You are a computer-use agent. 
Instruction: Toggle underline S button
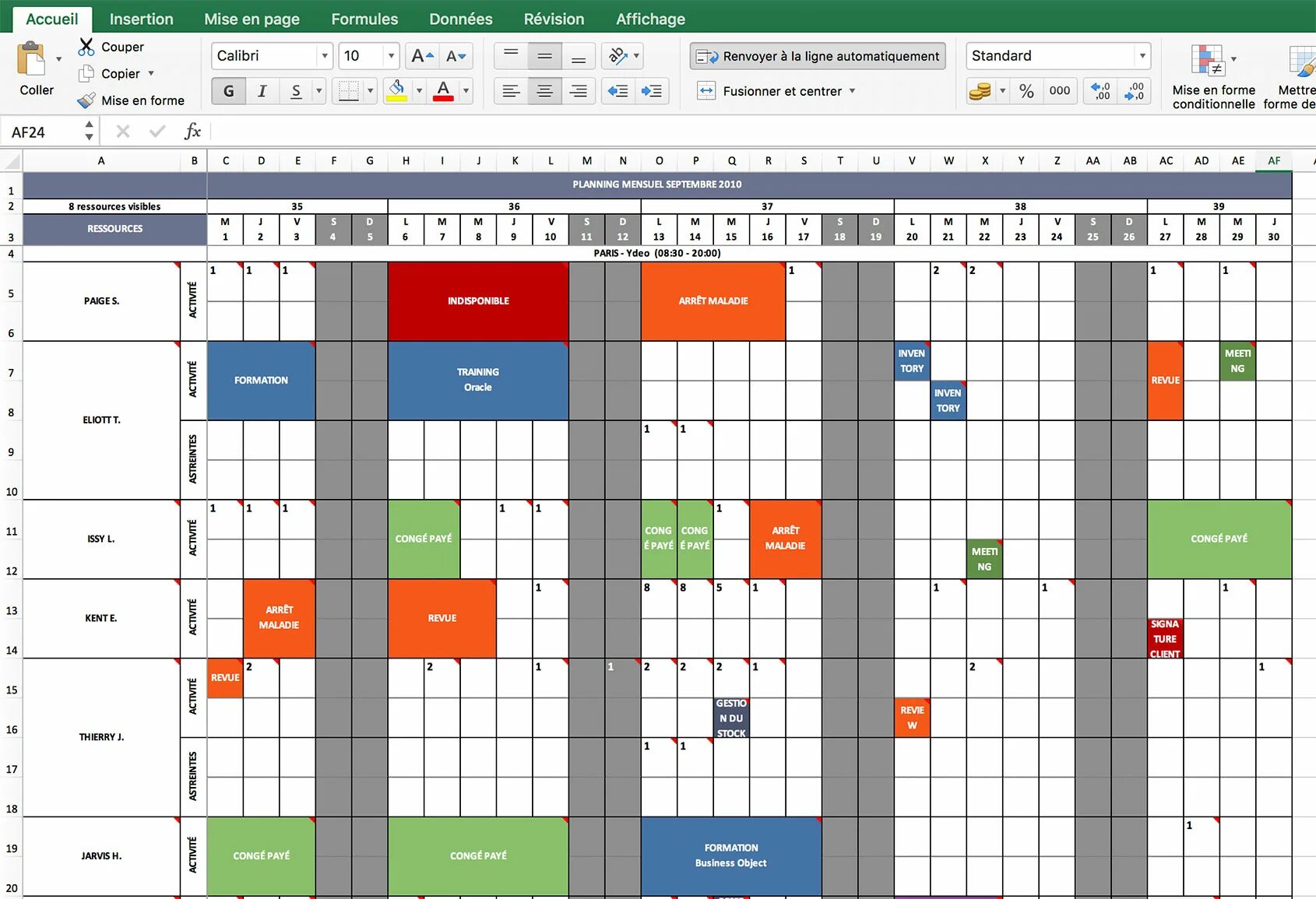pyautogui.click(x=296, y=91)
